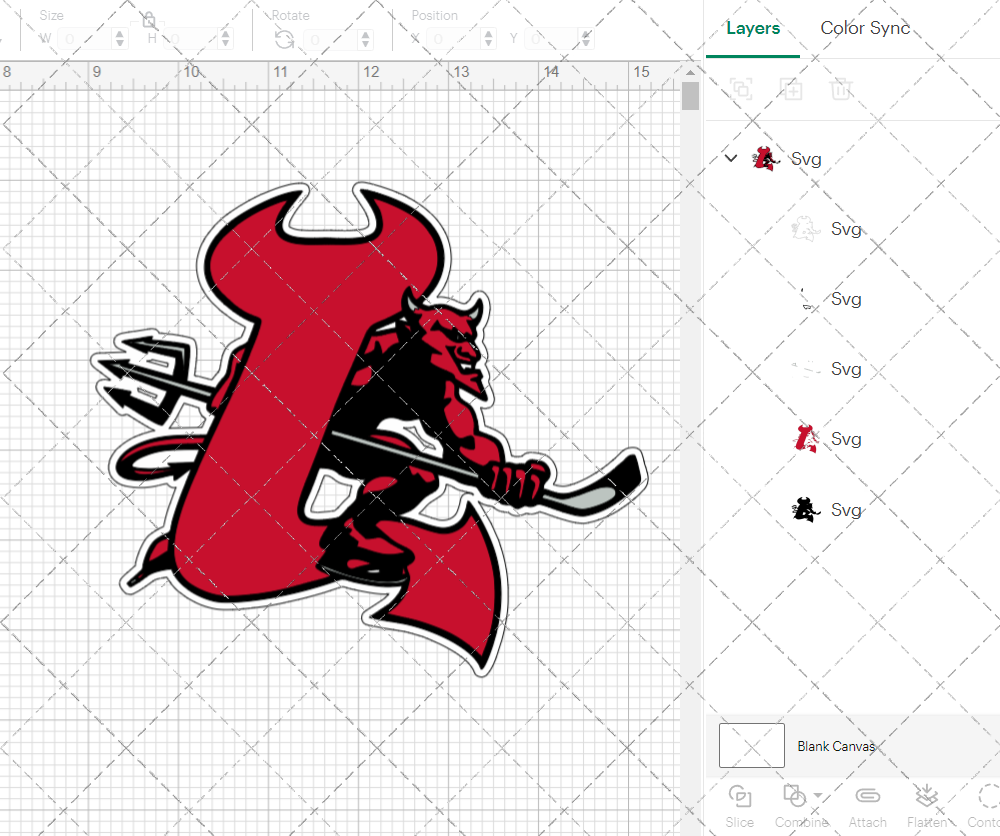Collapse the top Svg group chevron
The image size is (1000, 836).
731,158
